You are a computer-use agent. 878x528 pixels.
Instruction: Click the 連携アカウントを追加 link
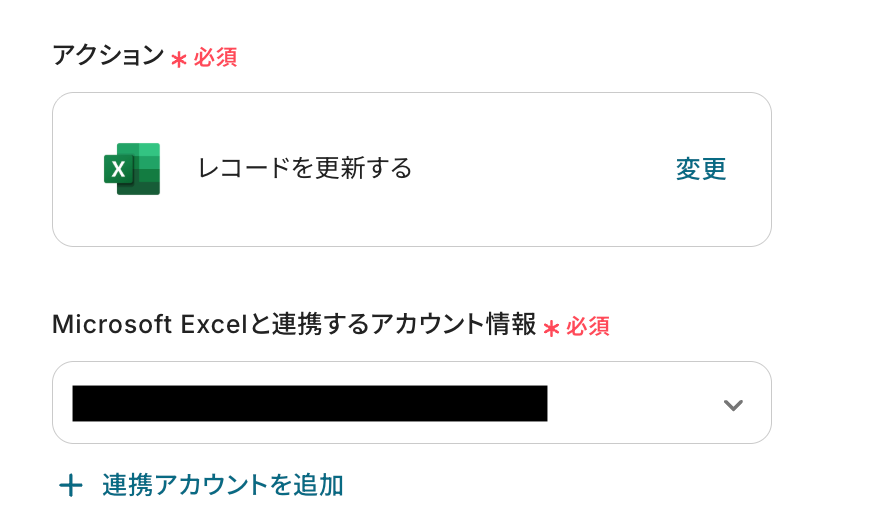click(222, 486)
